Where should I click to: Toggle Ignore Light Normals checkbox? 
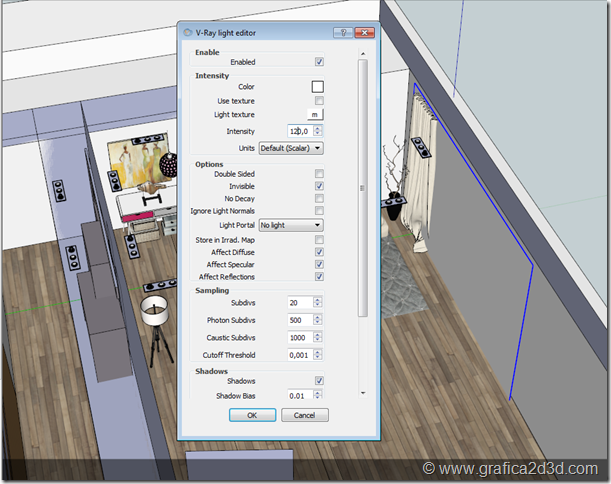coord(319,212)
